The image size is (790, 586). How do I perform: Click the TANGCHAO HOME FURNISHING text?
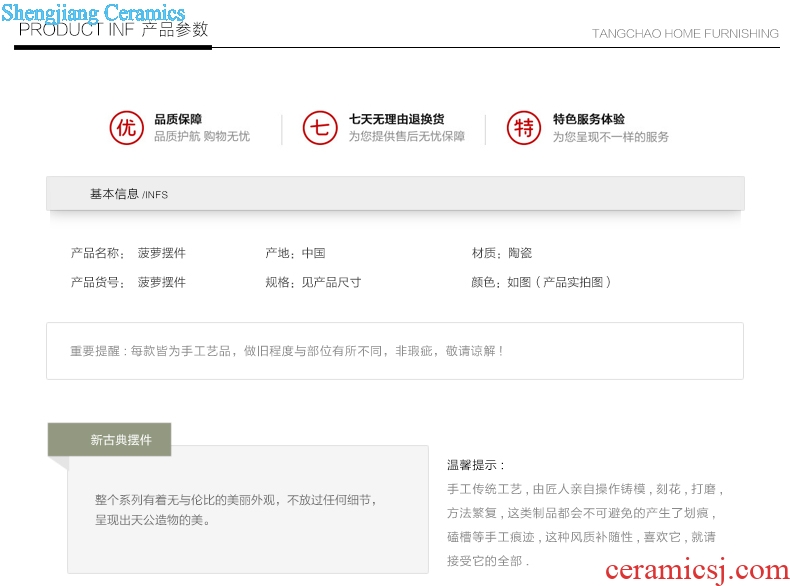(685, 34)
